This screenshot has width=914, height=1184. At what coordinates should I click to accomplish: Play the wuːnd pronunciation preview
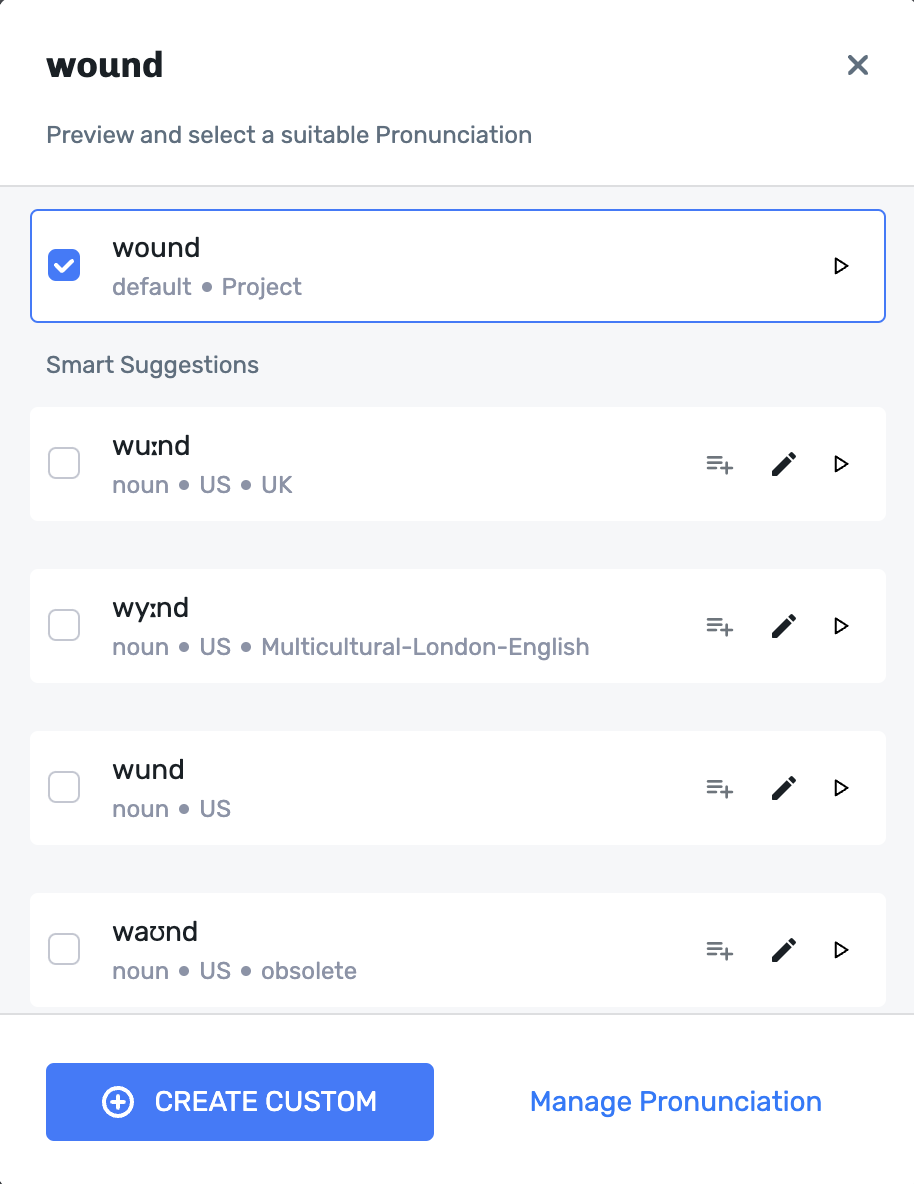[x=841, y=464]
